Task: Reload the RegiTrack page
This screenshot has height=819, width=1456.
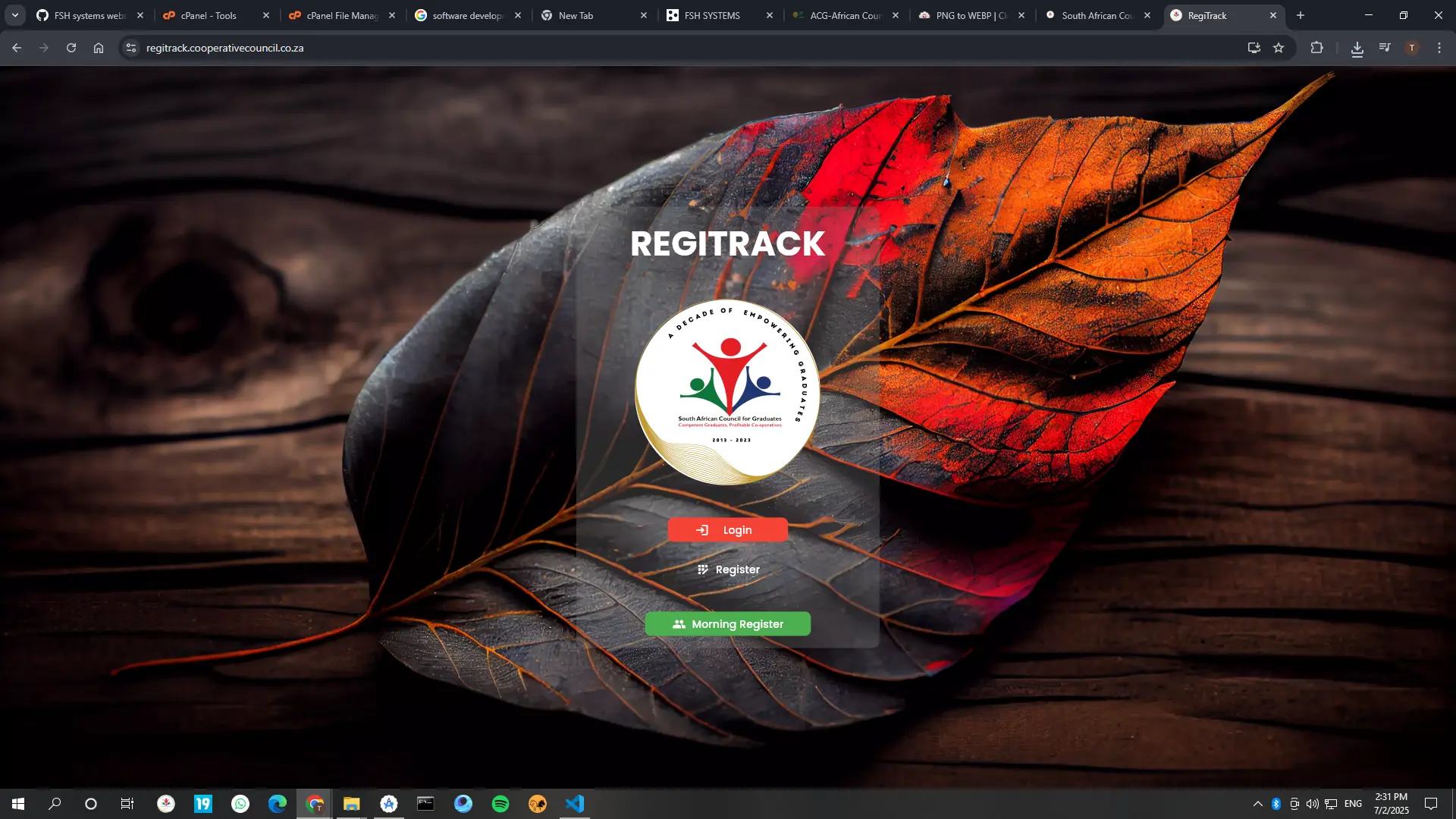Action: point(71,48)
